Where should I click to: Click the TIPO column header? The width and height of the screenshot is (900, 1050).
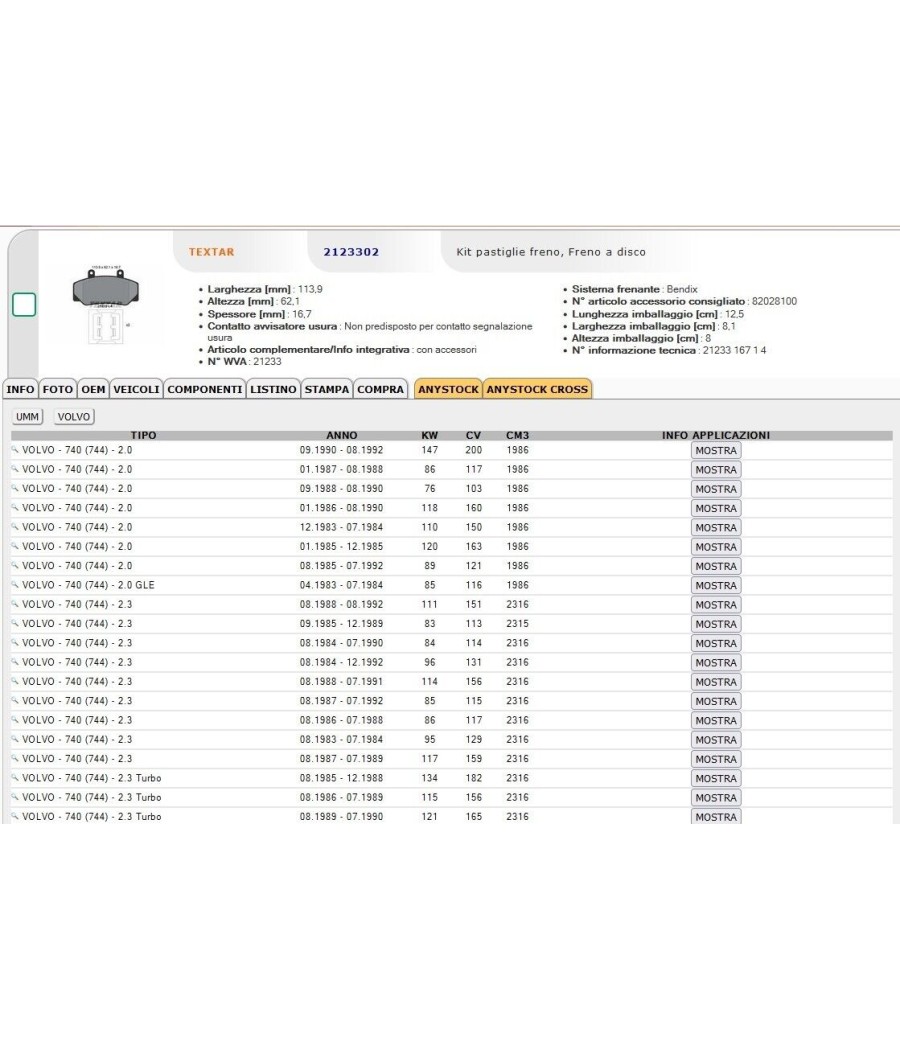pyautogui.click(x=143, y=435)
